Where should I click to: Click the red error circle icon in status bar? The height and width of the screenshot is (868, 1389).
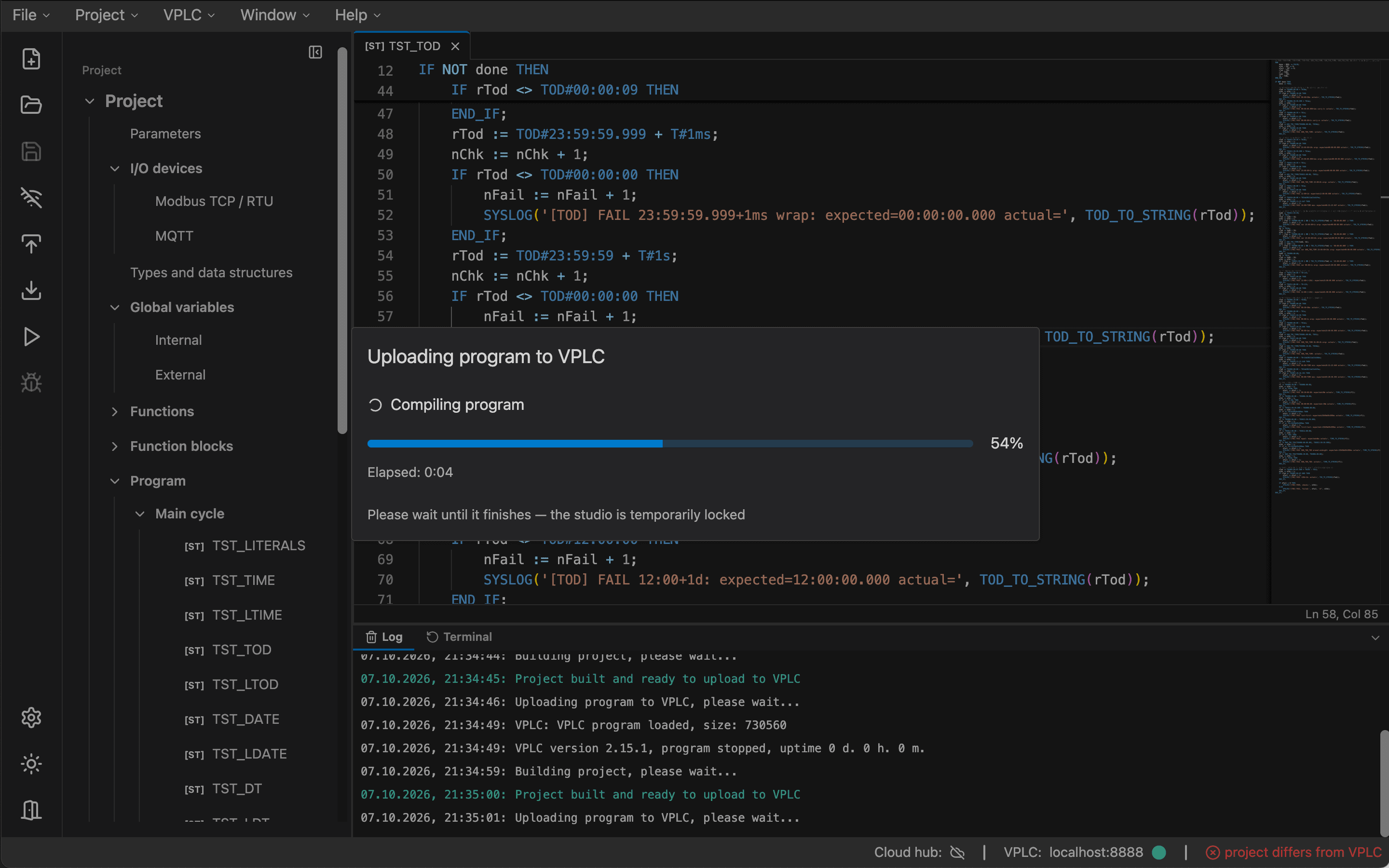point(1212,853)
